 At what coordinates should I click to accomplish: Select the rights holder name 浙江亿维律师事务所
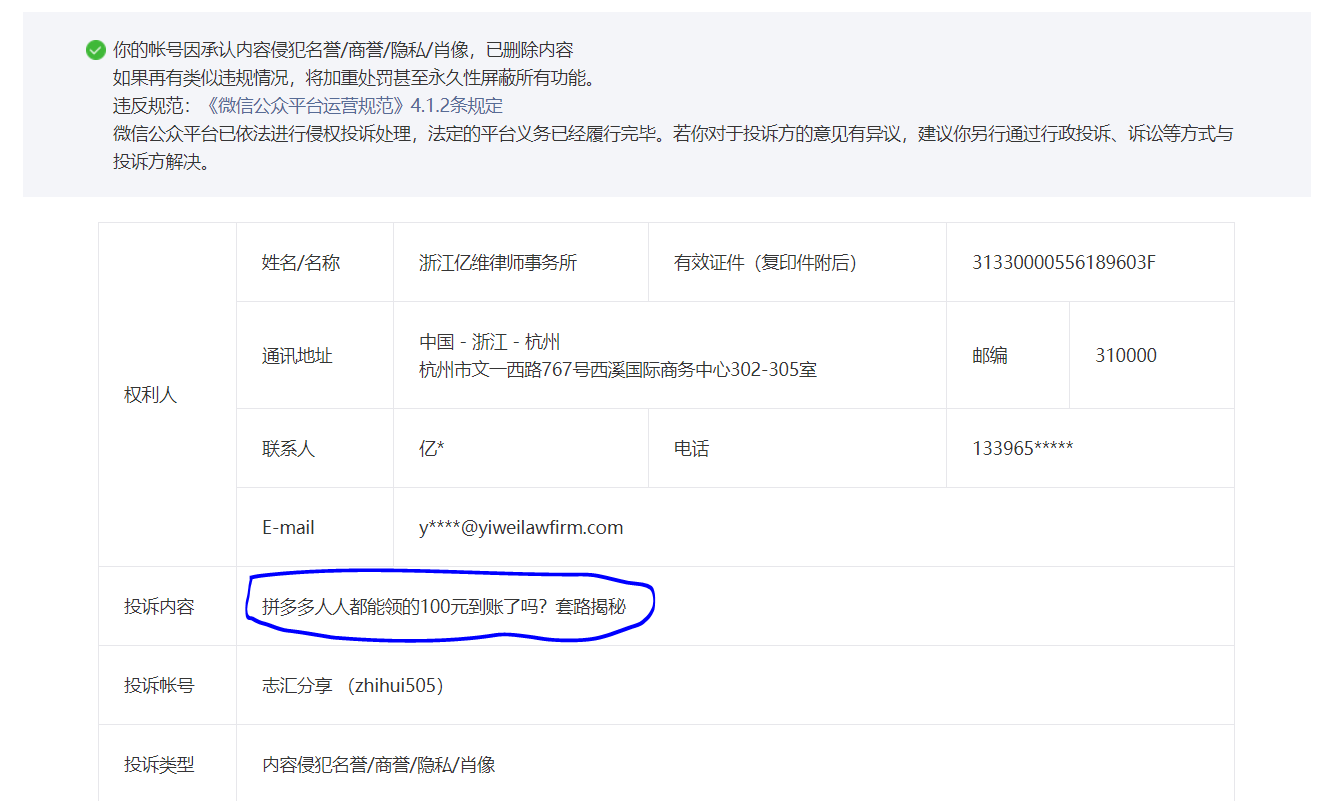point(498,263)
